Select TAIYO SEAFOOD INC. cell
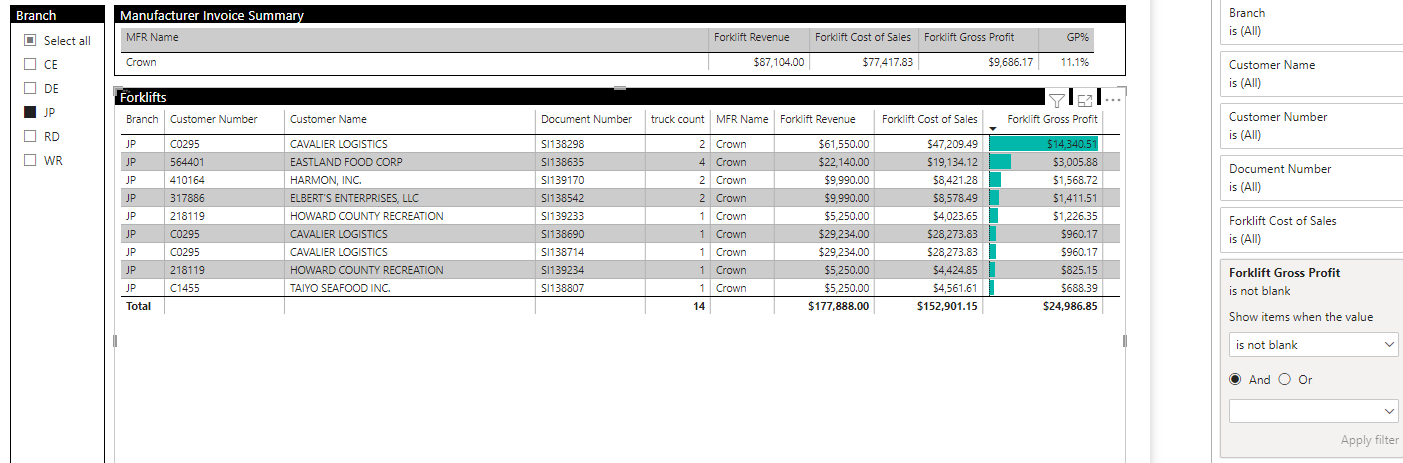Viewport: 1403px width, 463px height. pos(340,288)
